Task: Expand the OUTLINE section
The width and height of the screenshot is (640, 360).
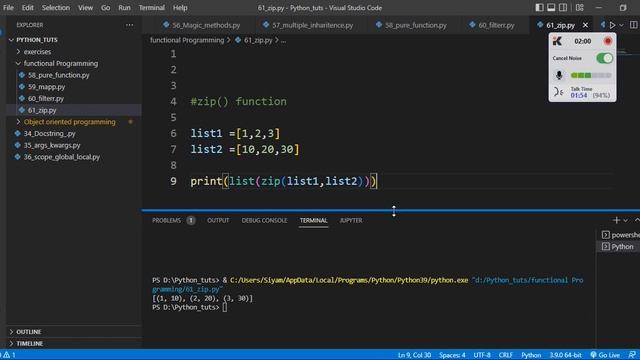Action: click(x=29, y=332)
